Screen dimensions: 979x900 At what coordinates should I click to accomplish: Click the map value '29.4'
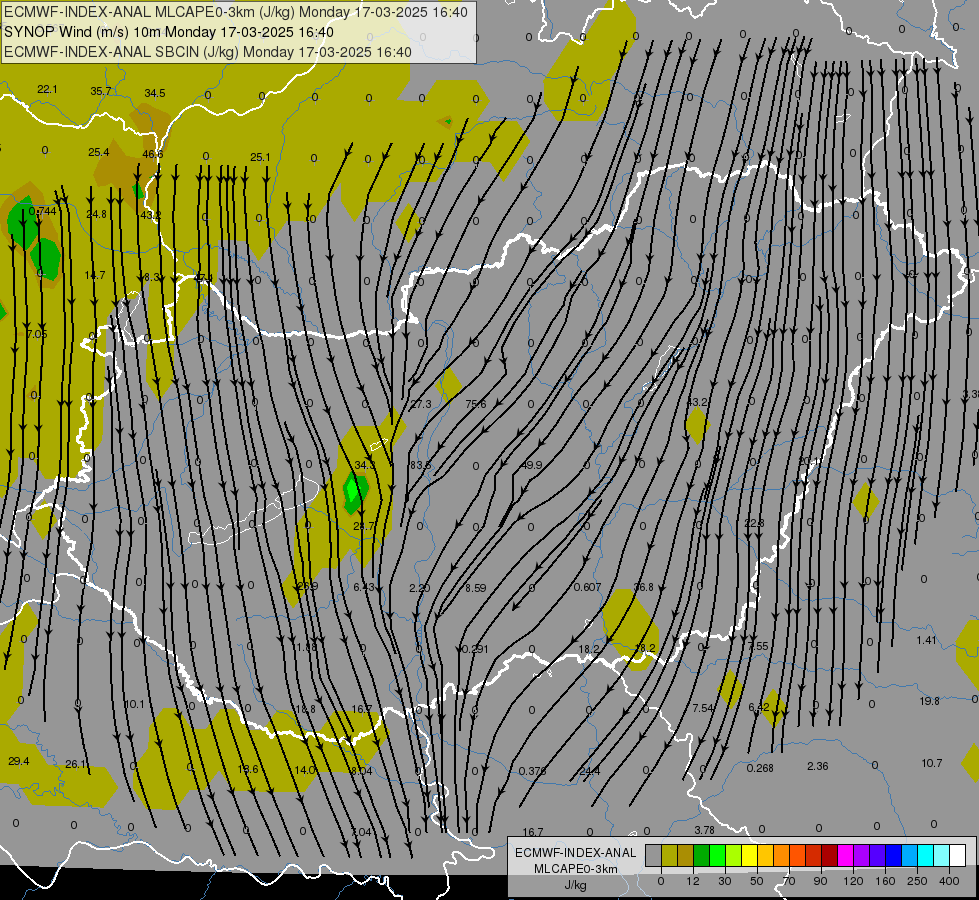tap(19, 761)
